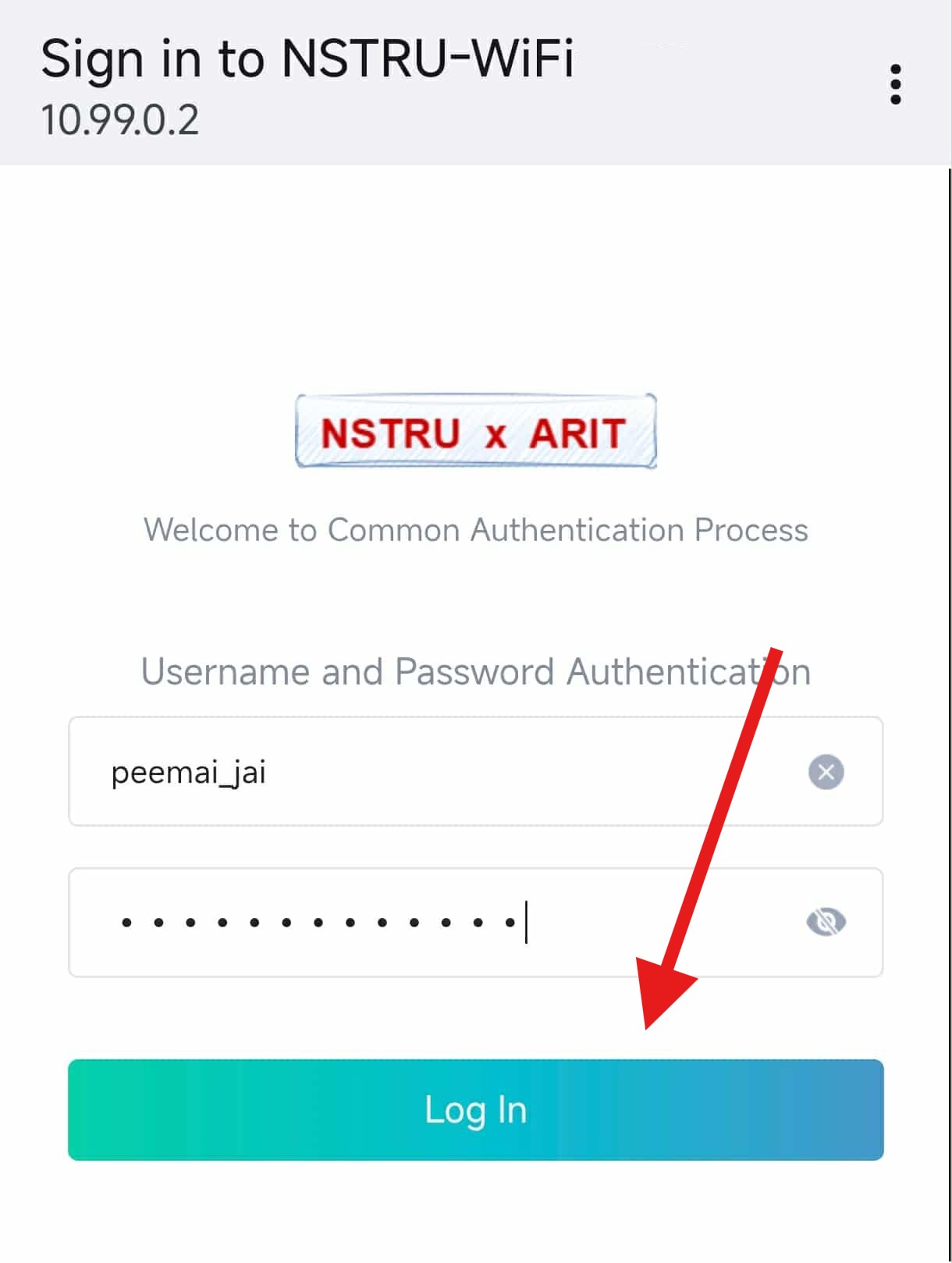Place the cursor after the password dots
The image size is (952, 1263).
(x=527, y=922)
